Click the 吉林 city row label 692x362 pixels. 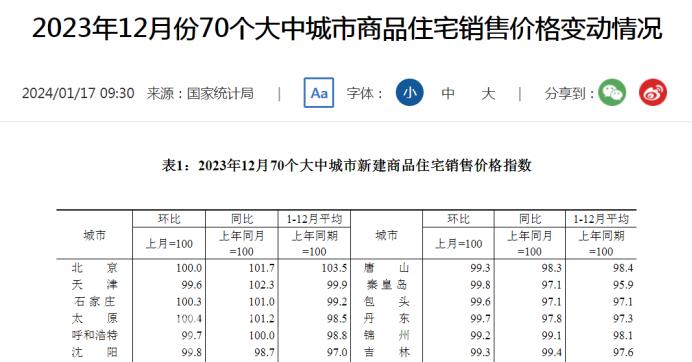387,352
